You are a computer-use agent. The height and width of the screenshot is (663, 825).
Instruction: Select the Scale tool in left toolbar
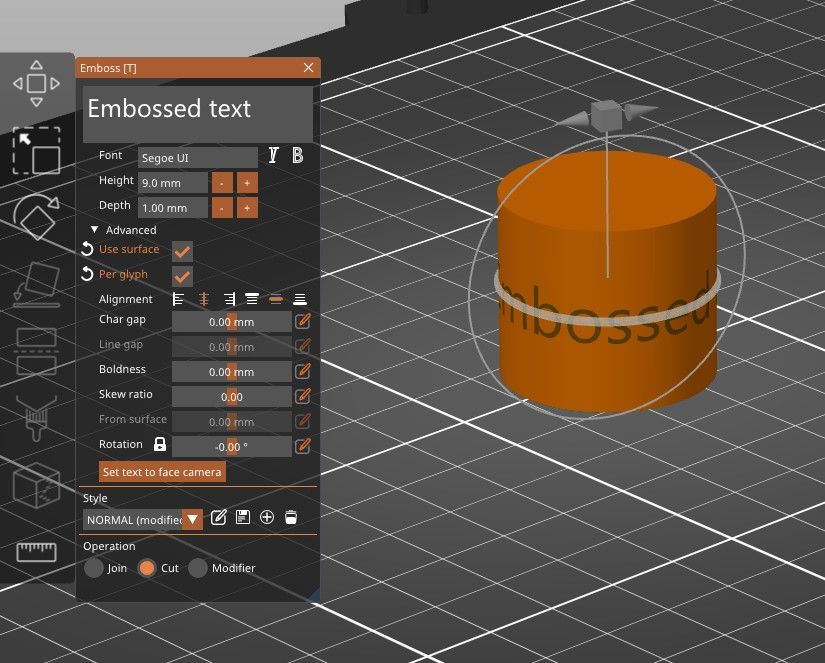tap(36, 150)
